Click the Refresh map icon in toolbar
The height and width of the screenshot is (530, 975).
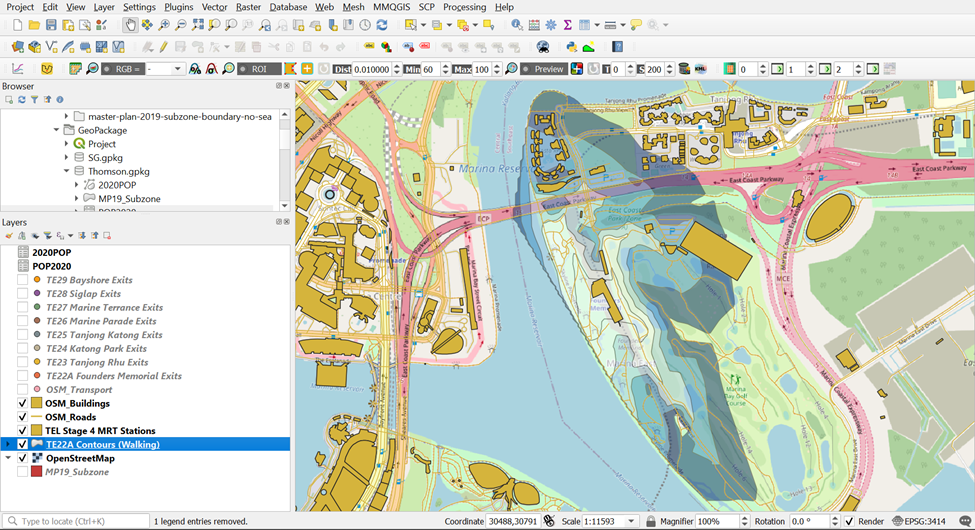381,25
